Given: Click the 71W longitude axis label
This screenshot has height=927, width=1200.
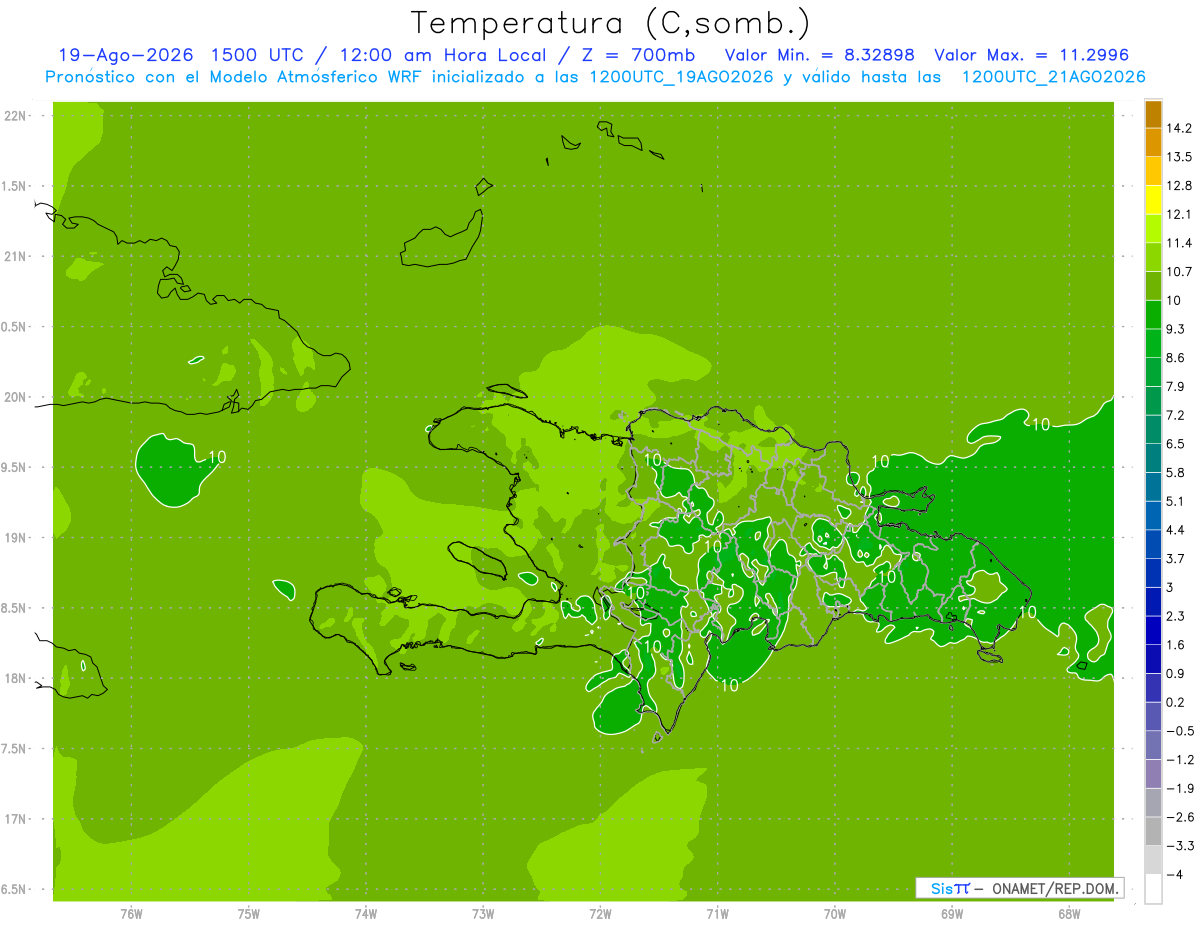Looking at the screenshot, I should coord(717,914).
